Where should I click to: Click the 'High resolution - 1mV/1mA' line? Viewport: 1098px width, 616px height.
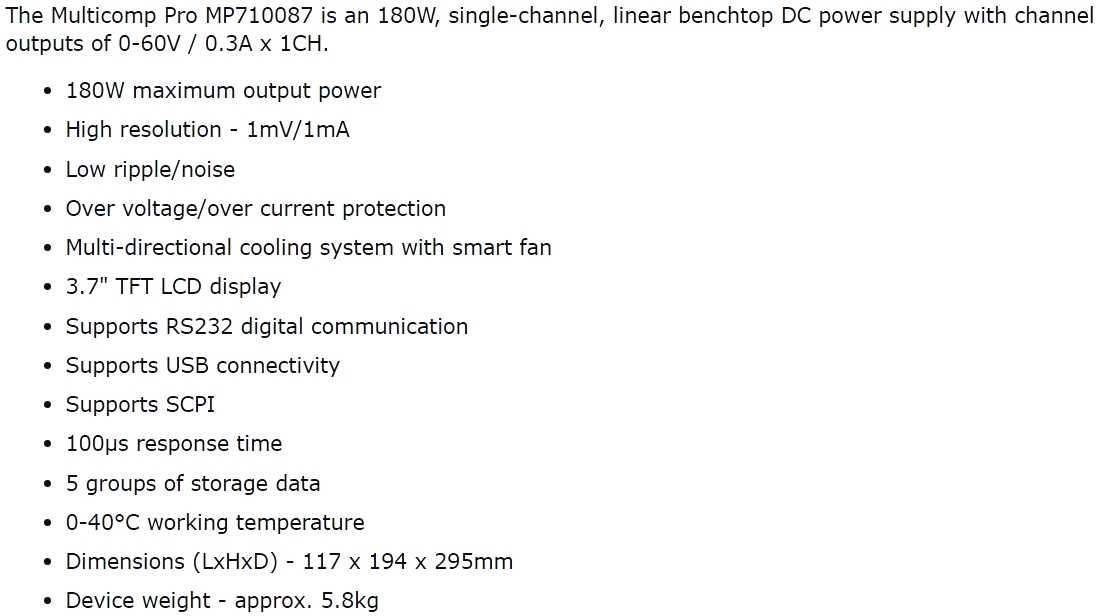point(207,130)
